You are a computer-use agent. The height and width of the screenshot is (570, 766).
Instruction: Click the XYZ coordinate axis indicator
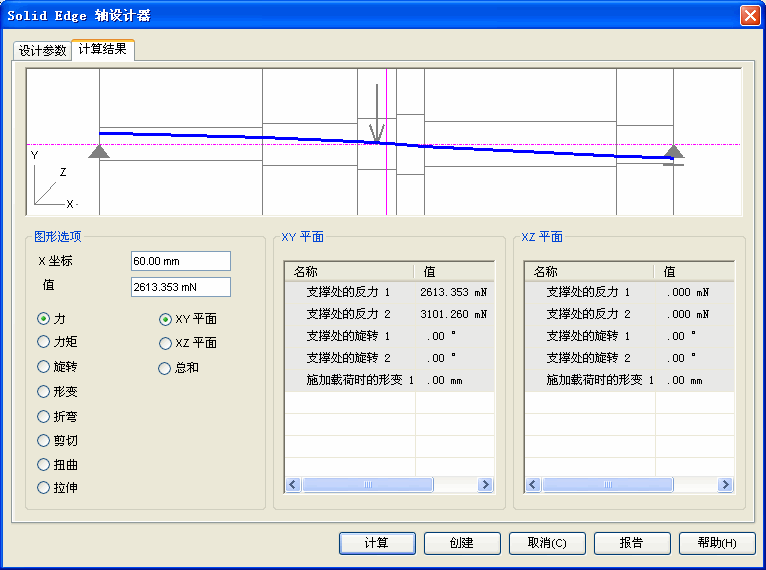click(x=50, y=186)
